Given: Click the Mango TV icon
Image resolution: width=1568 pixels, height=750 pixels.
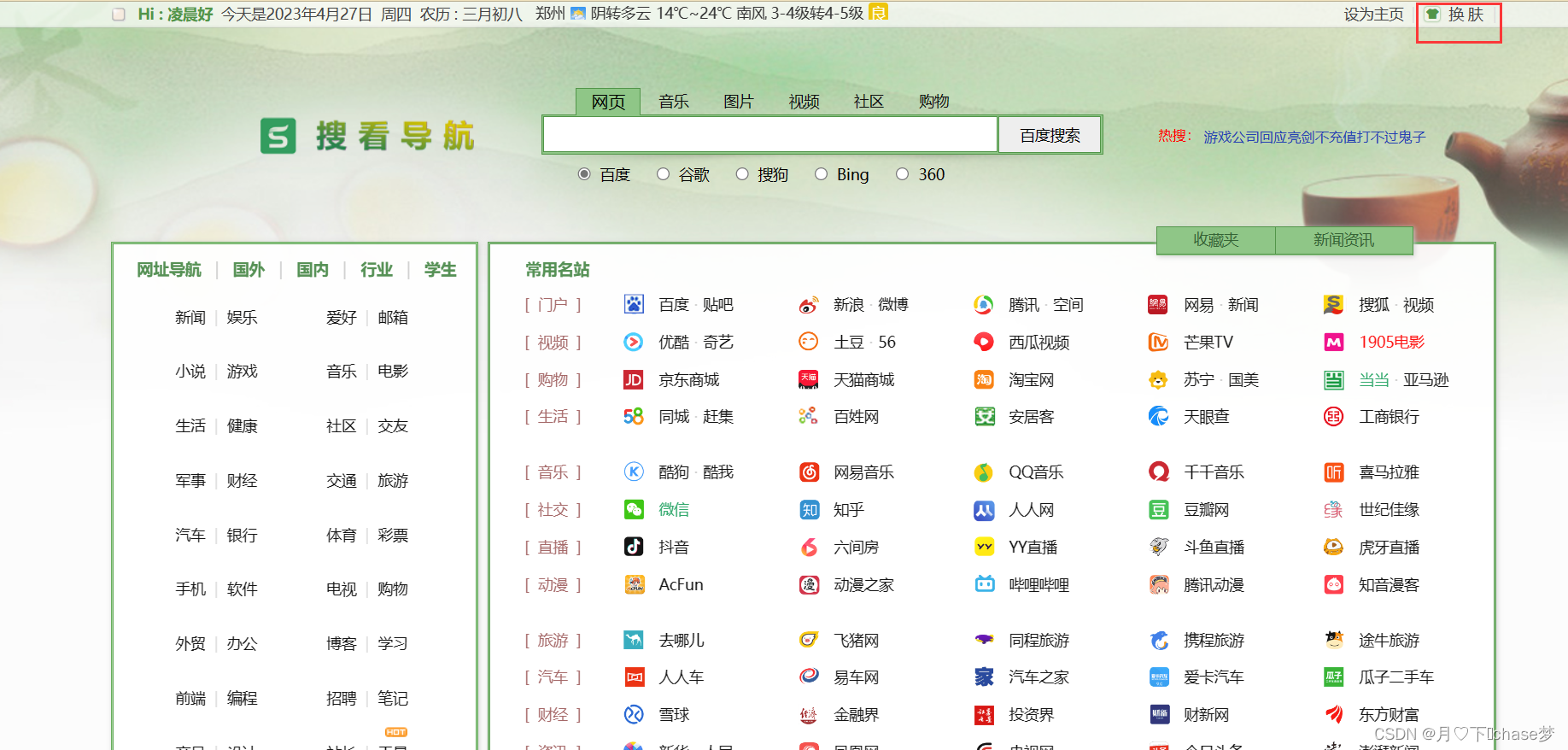Looking at the screenshot, I should [1158, 342].
